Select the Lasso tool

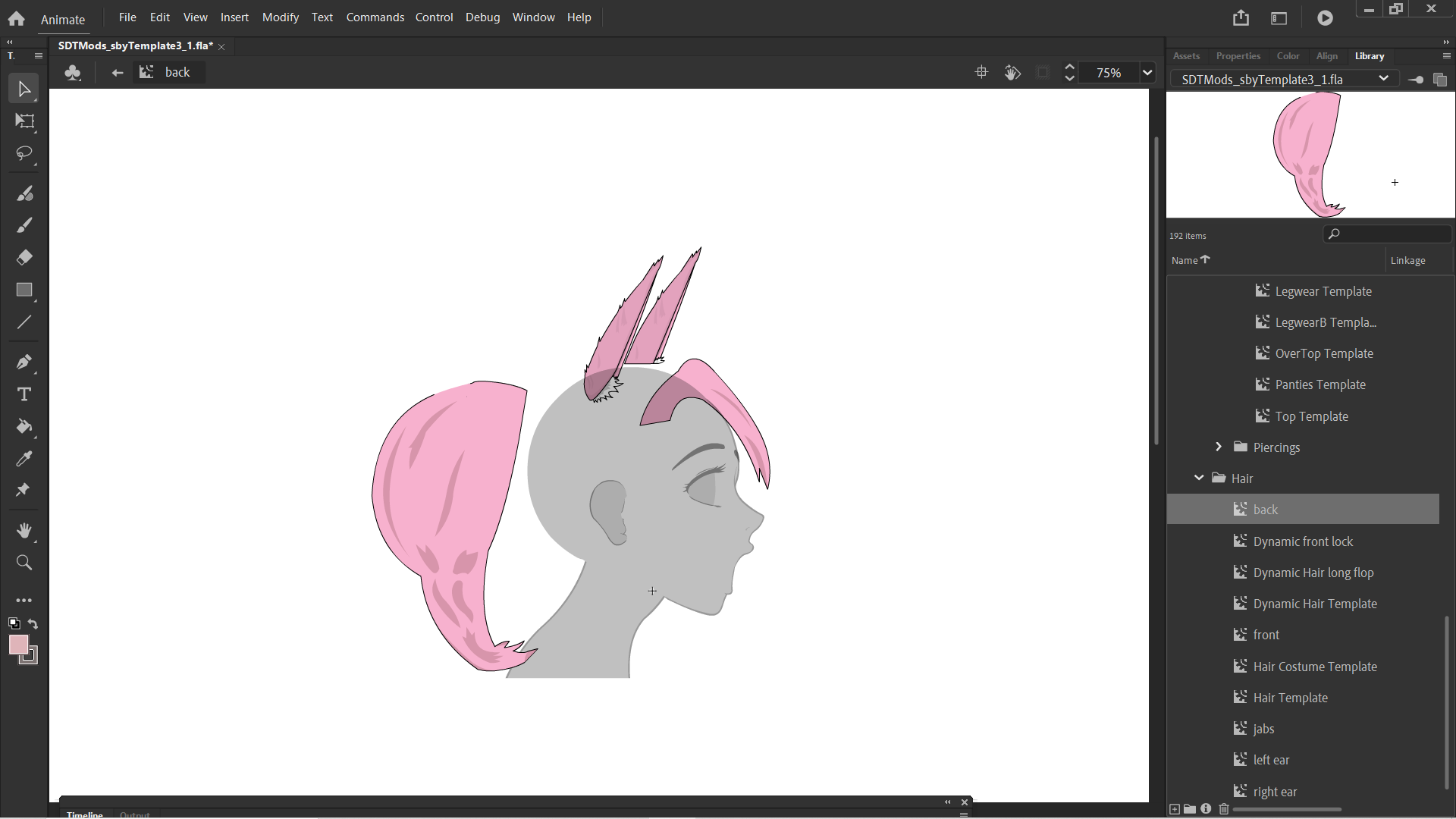[x=24, y=154]
